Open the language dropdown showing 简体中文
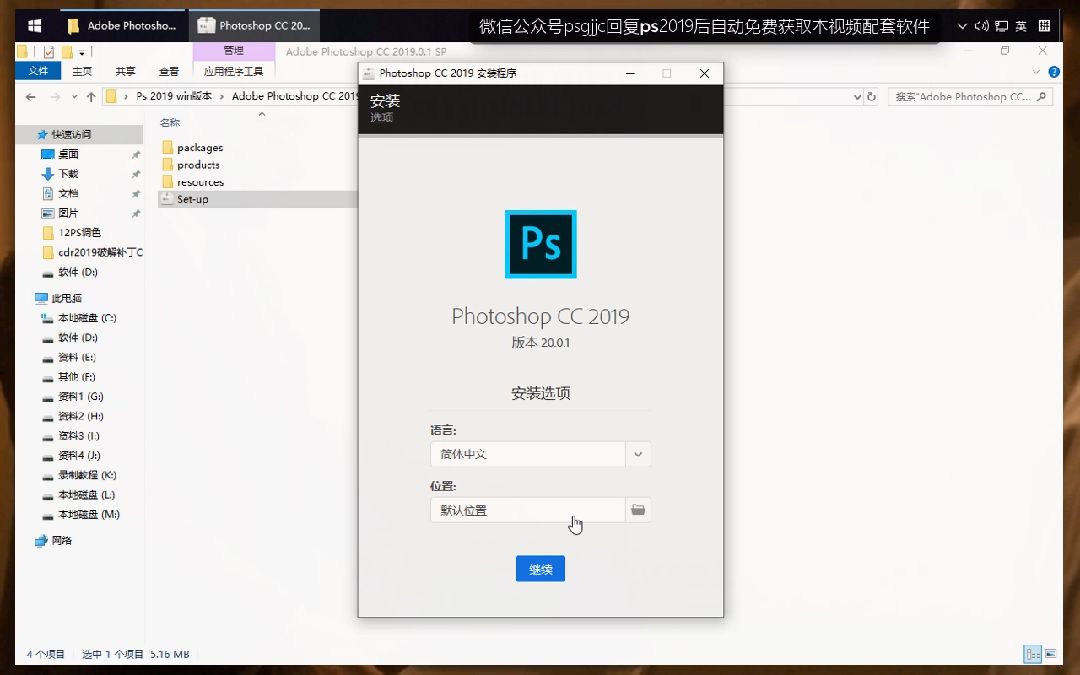Image resolution: width=1080 pixels, height=675 pixels. [x=638, y=453]
